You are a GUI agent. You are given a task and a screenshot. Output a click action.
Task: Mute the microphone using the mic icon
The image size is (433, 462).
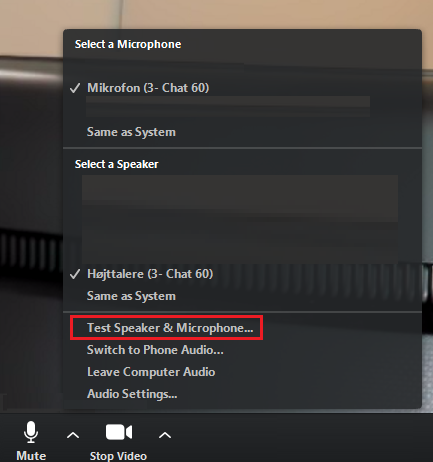pos(31,432)
